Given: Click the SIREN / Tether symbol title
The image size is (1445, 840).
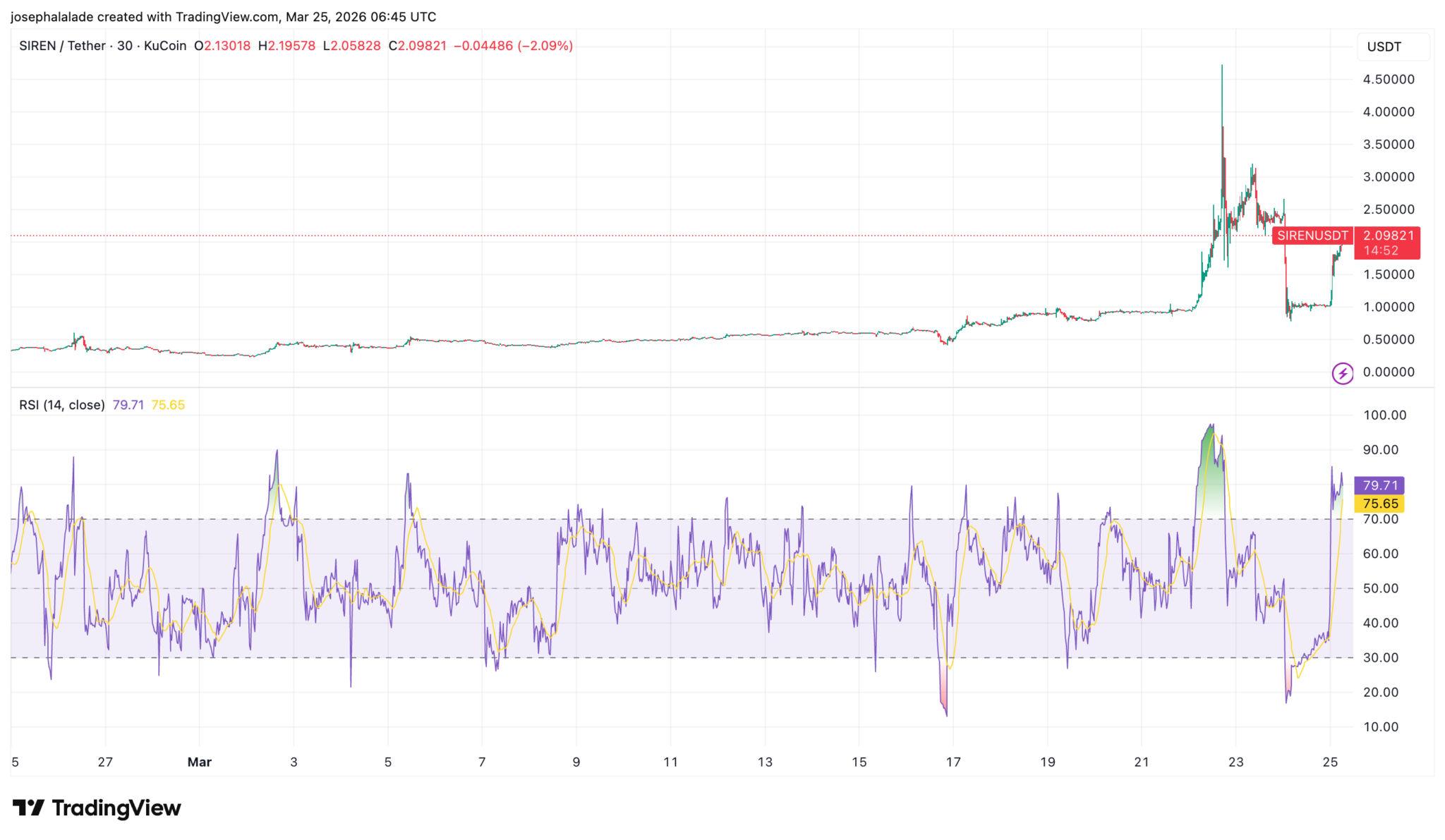Looking at the screenshot, I should click(x=62, y=46).
